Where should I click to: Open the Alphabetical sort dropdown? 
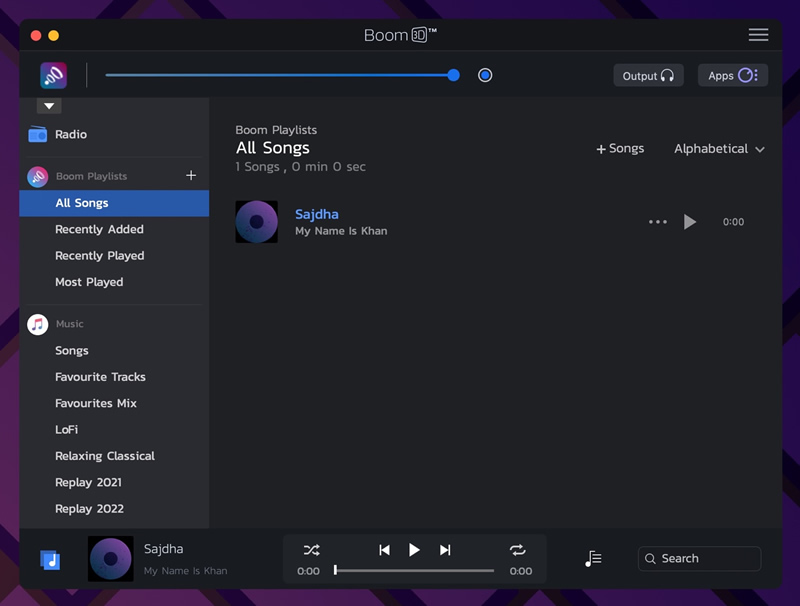point(719,149)
